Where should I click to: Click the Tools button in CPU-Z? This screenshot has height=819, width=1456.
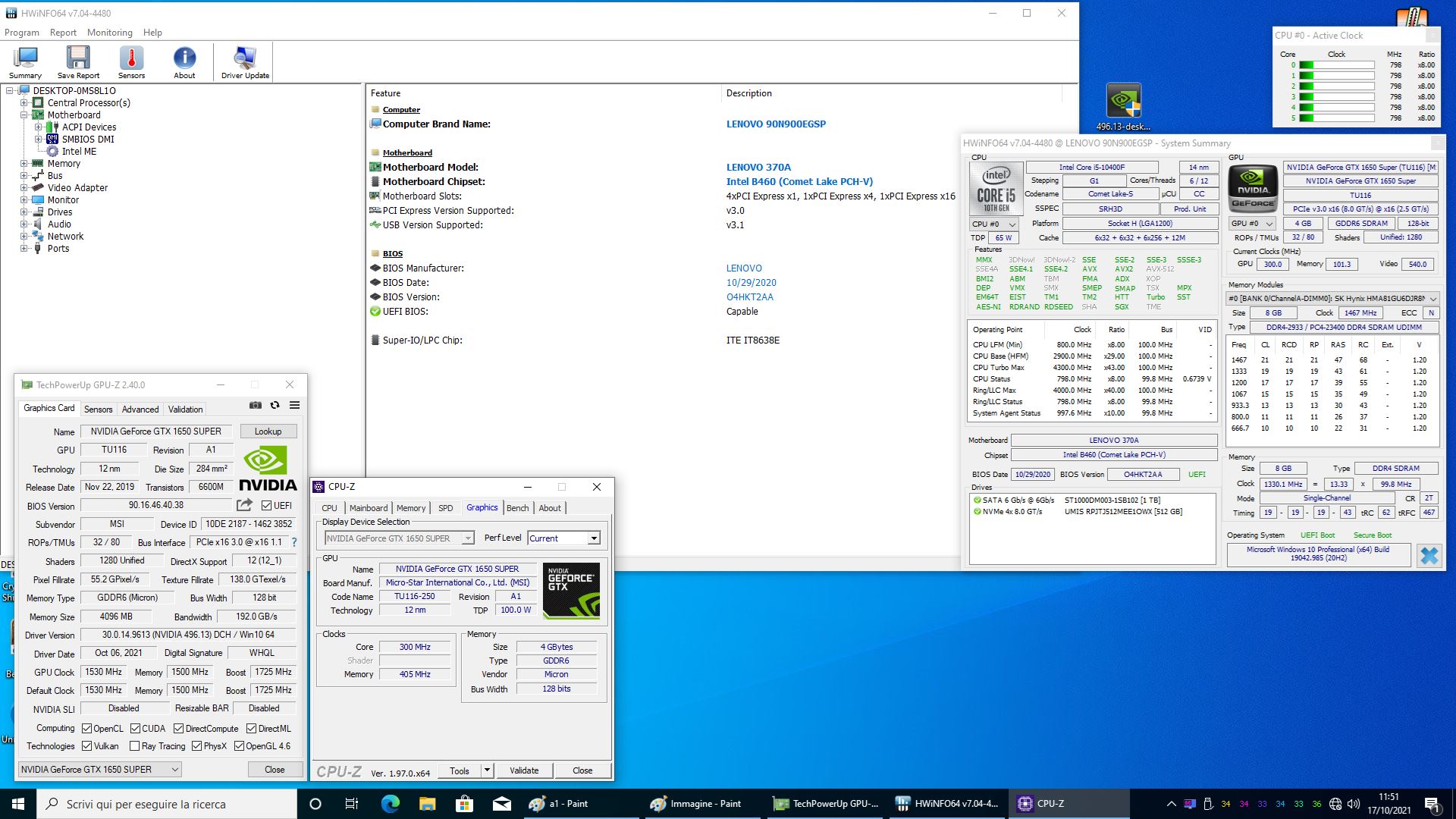click(x=460, y=770)
